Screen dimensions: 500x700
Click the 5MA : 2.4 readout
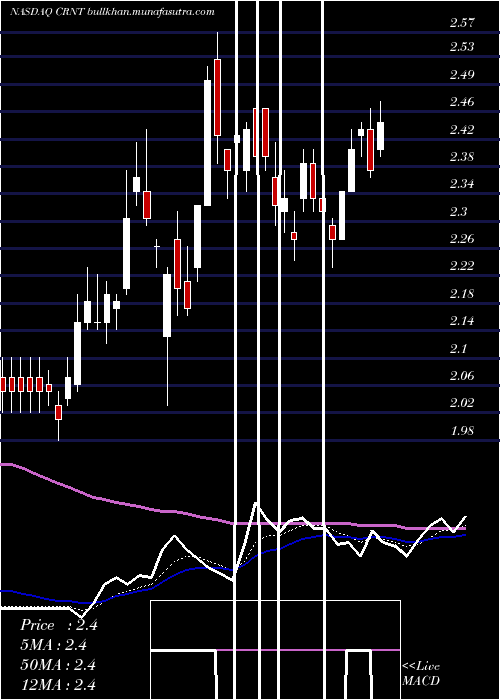point(54,645)
